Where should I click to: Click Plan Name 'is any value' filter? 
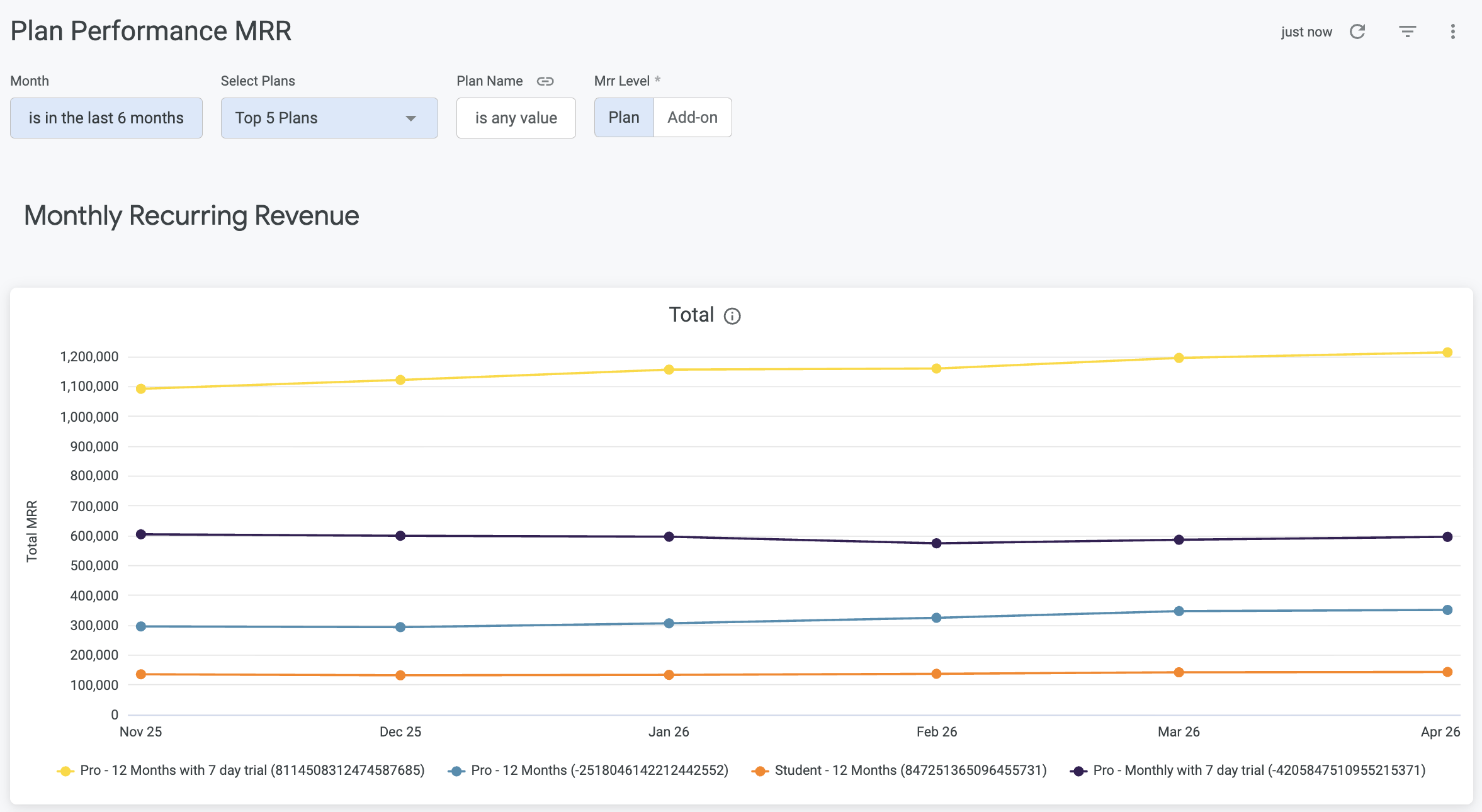pos(516,118)
